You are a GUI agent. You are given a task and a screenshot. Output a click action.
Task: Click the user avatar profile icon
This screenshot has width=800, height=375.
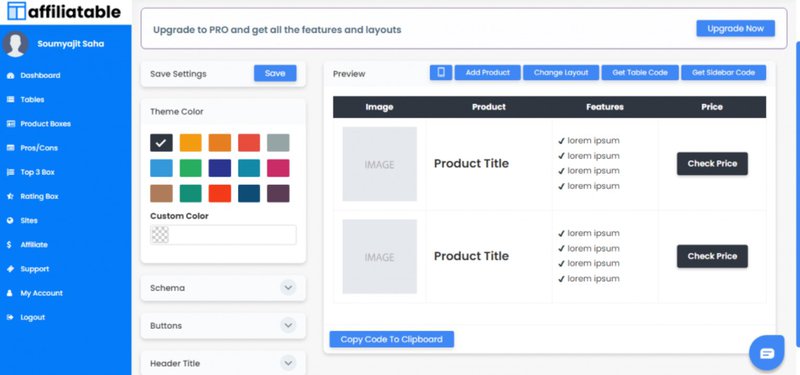15,44
